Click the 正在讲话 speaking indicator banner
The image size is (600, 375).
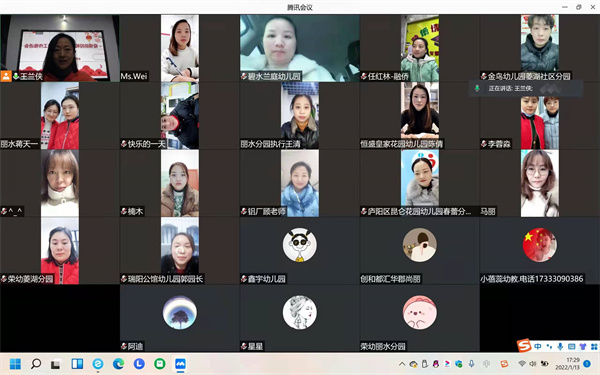pos(526,88)
